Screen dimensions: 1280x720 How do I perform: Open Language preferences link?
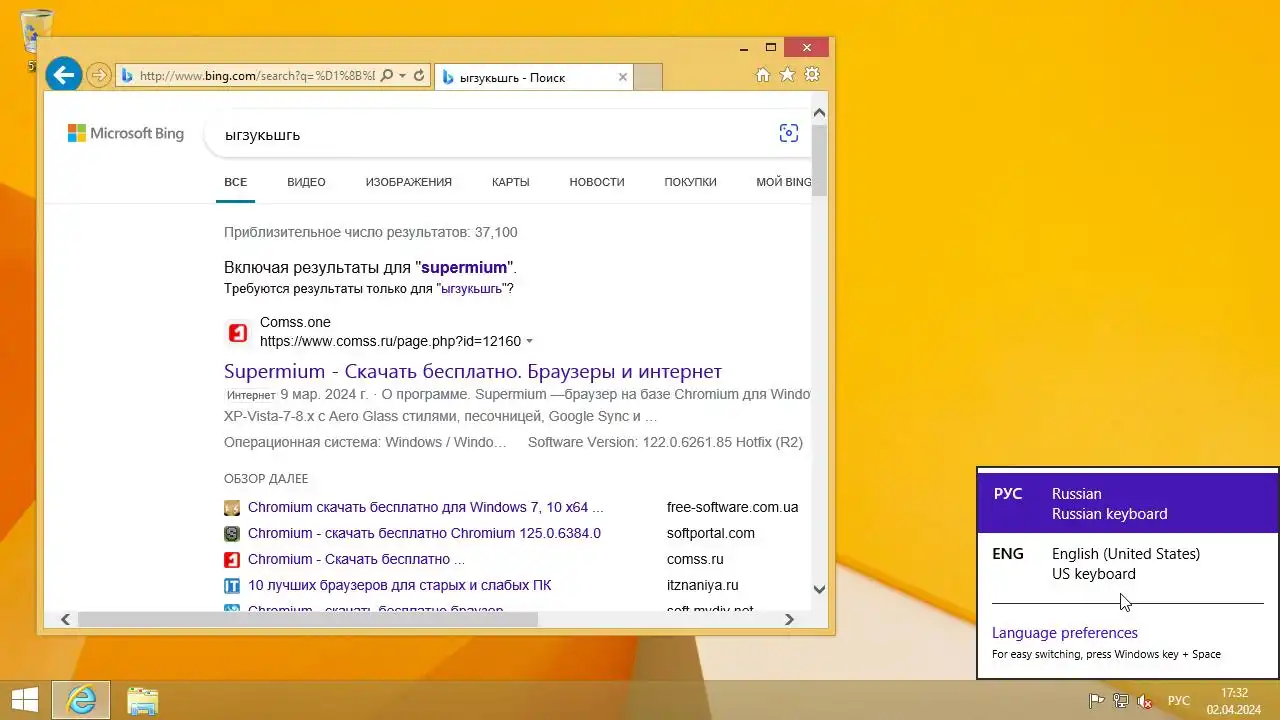point(1065,632)
